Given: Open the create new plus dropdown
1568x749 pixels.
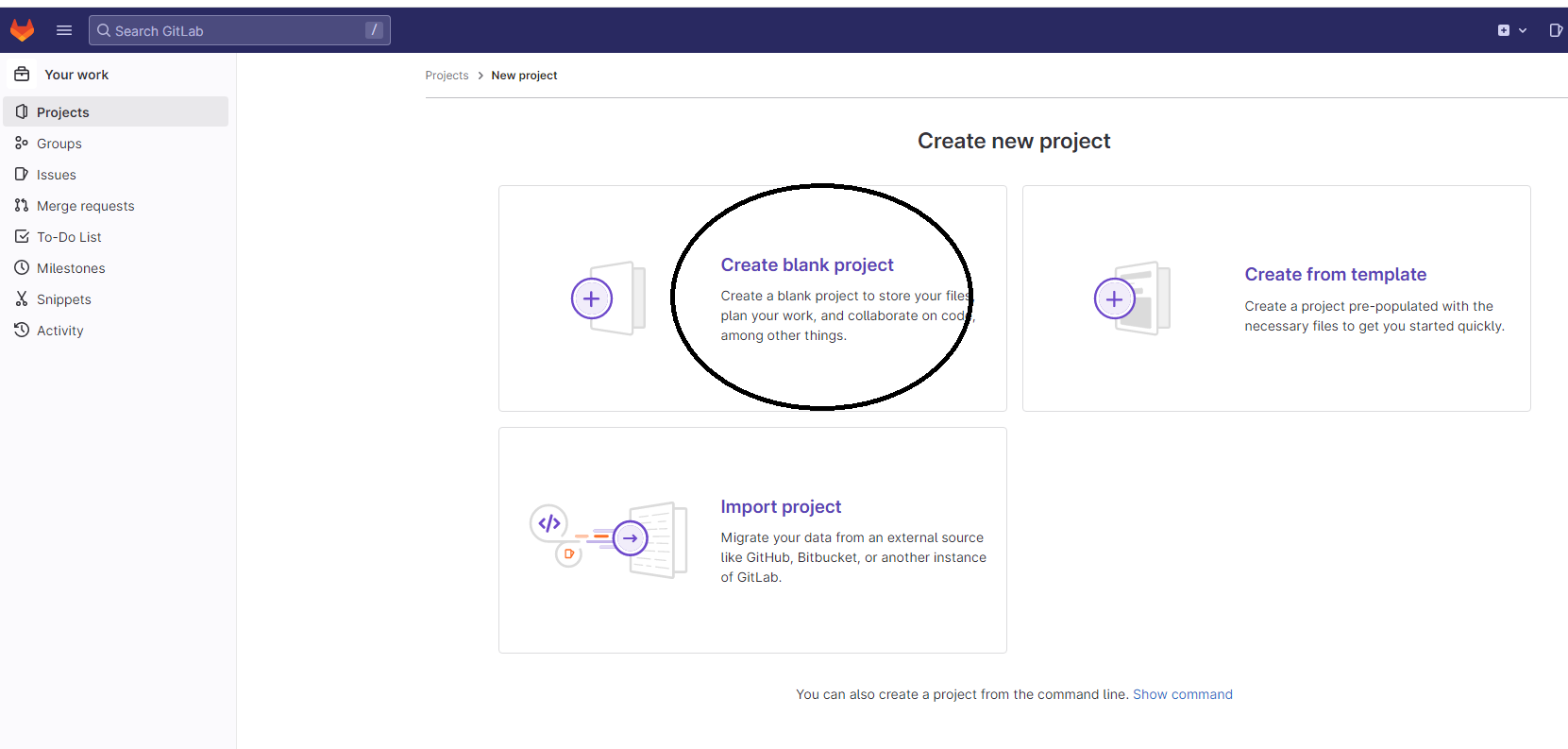Looking at the screenshot, I should pos(1511,30).
